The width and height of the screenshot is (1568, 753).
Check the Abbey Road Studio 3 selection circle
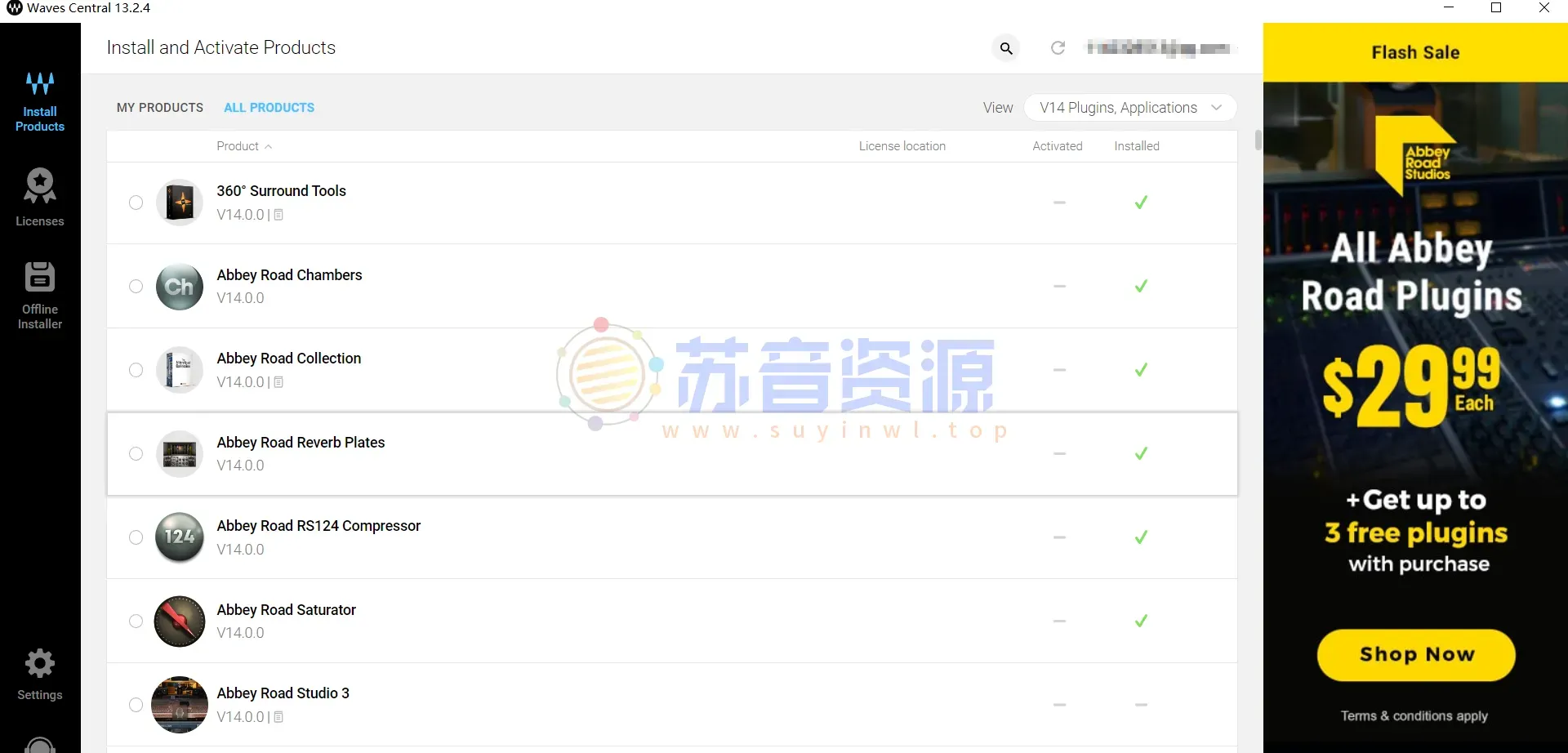tap(136, 704)
